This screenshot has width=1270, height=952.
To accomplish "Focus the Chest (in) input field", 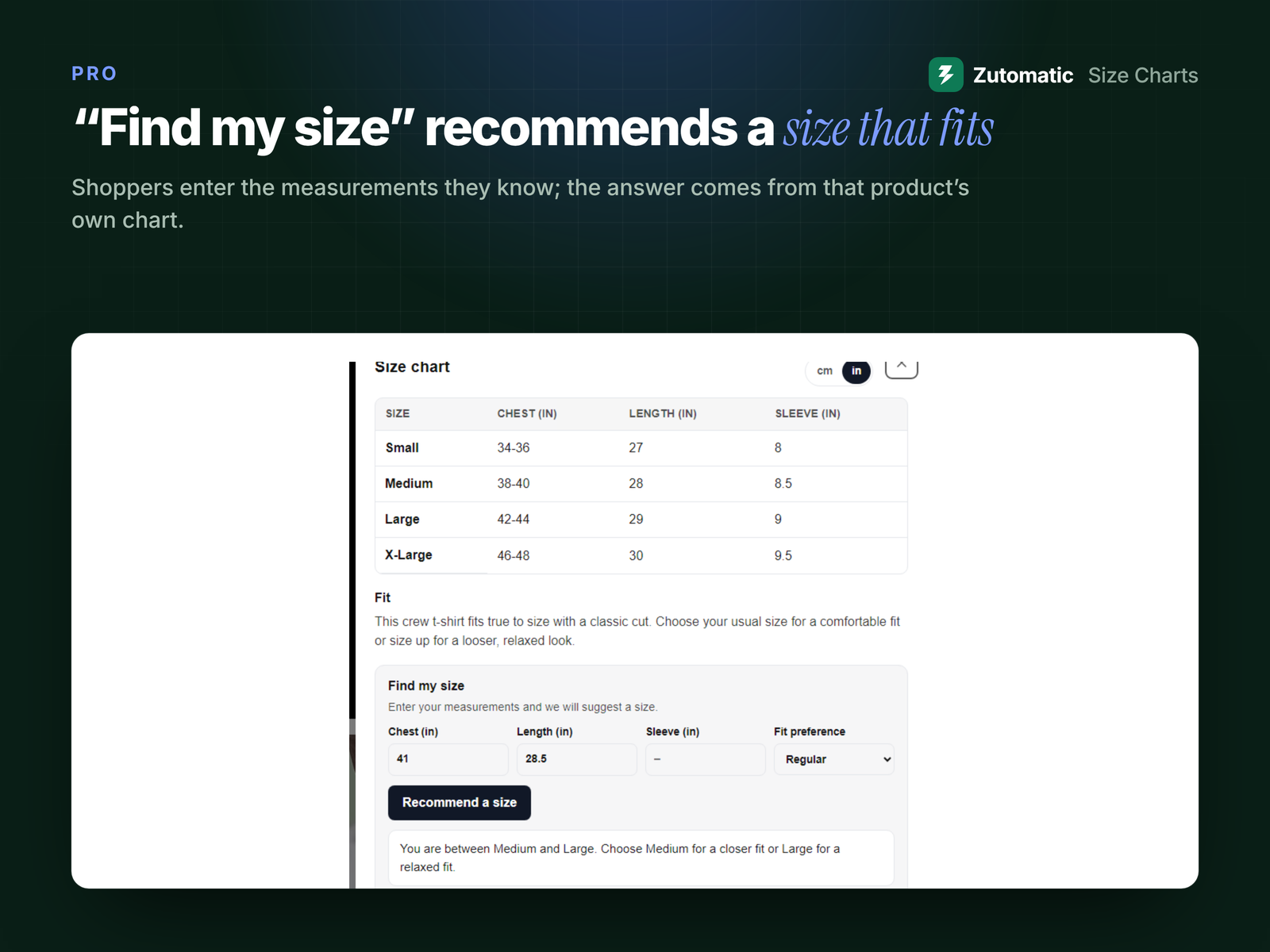I will (448, 759).
